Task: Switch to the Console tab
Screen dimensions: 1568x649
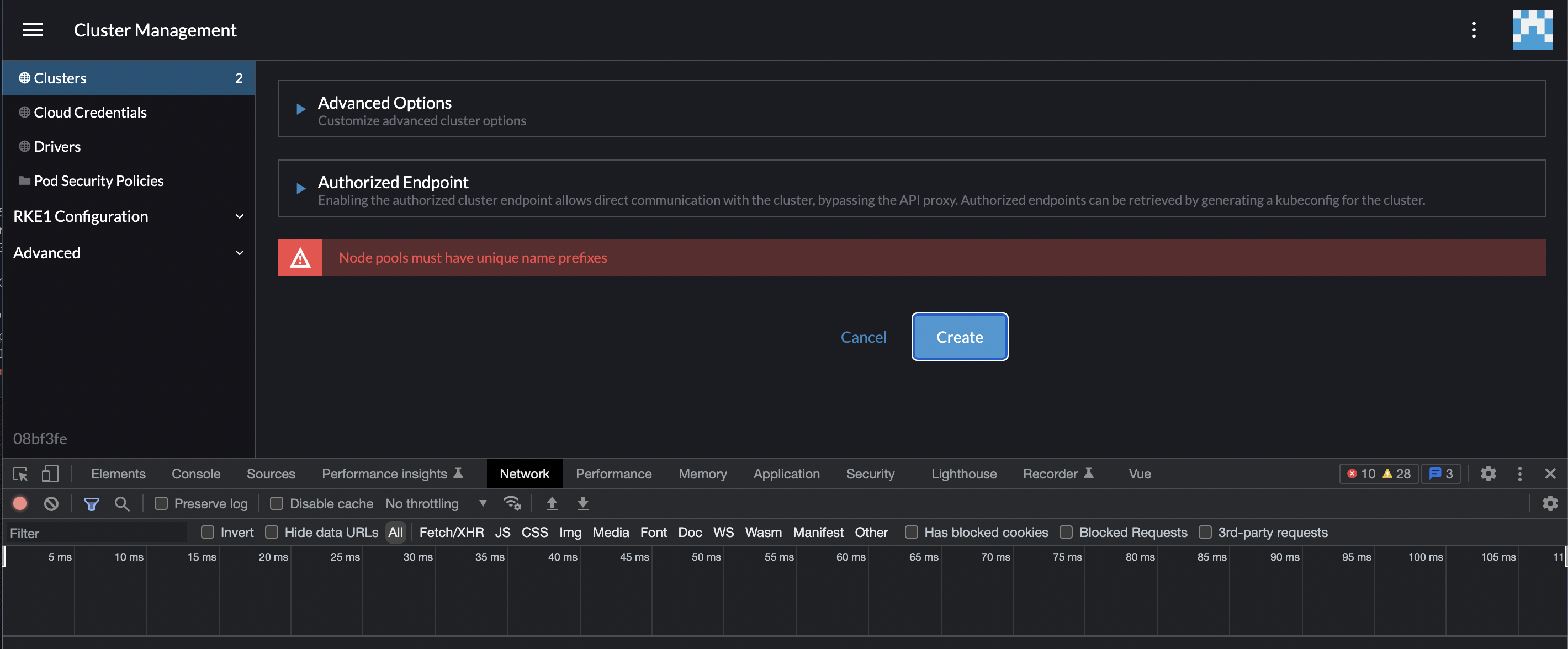Action: [x=195, y=474]
